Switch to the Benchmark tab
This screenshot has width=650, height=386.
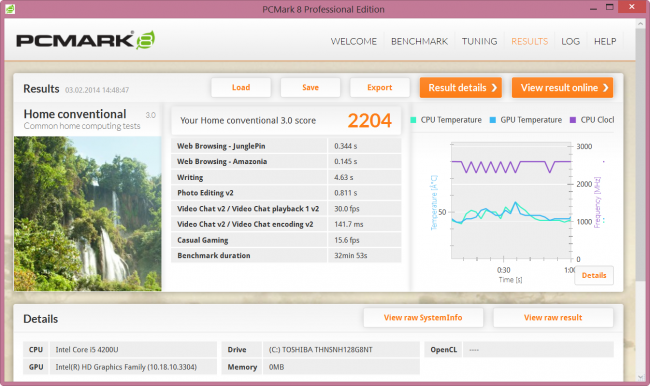tap(420, 41)
